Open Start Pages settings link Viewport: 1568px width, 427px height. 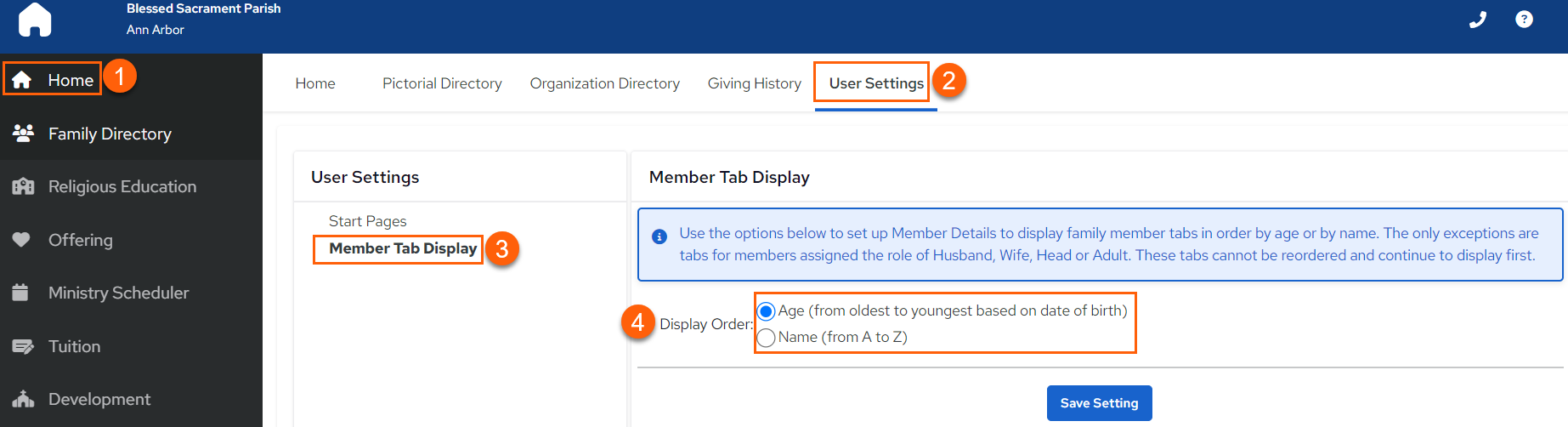pyautogui.click(x=367, y=221)
